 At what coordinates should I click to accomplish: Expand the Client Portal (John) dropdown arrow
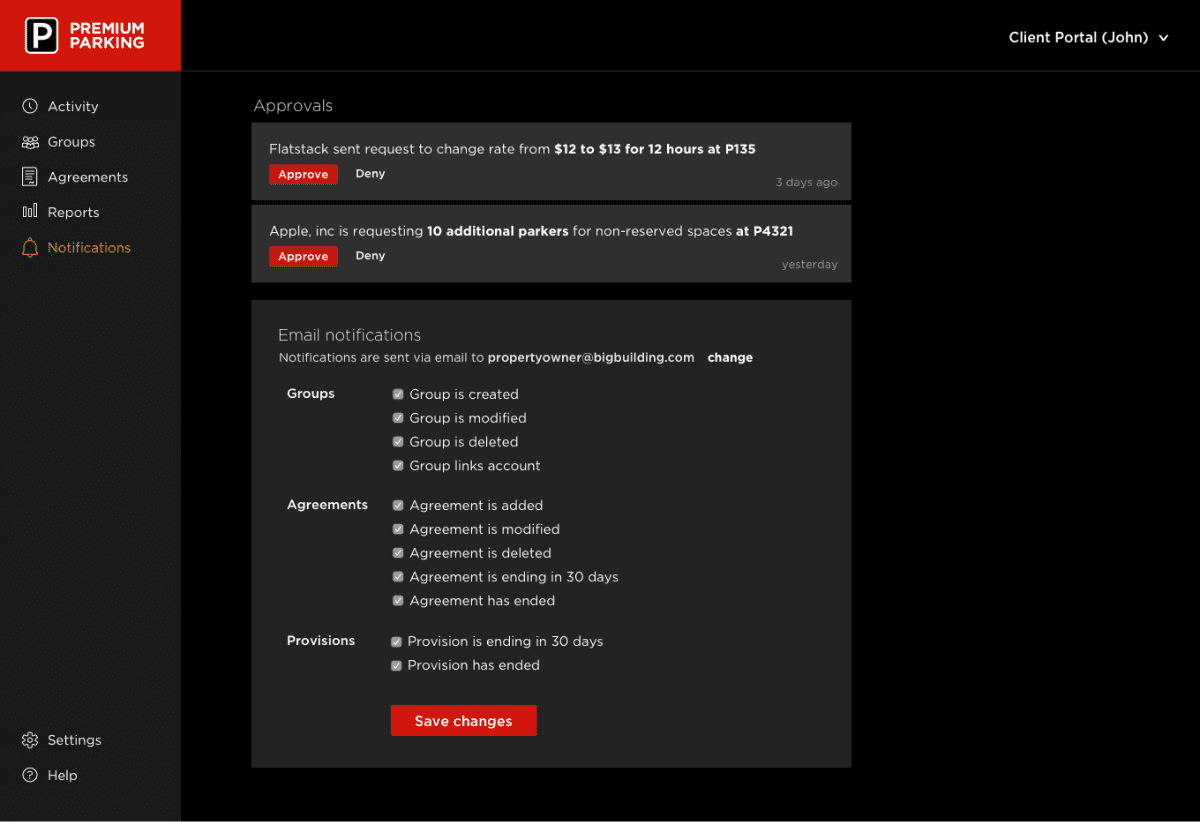coord(1163,38)
